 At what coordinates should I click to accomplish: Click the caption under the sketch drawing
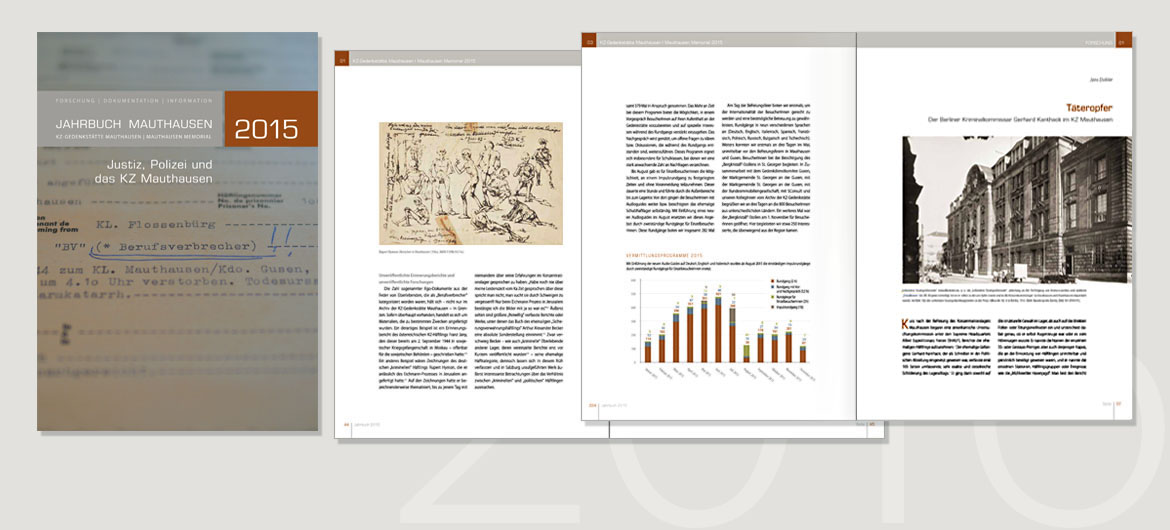[423, 252]
